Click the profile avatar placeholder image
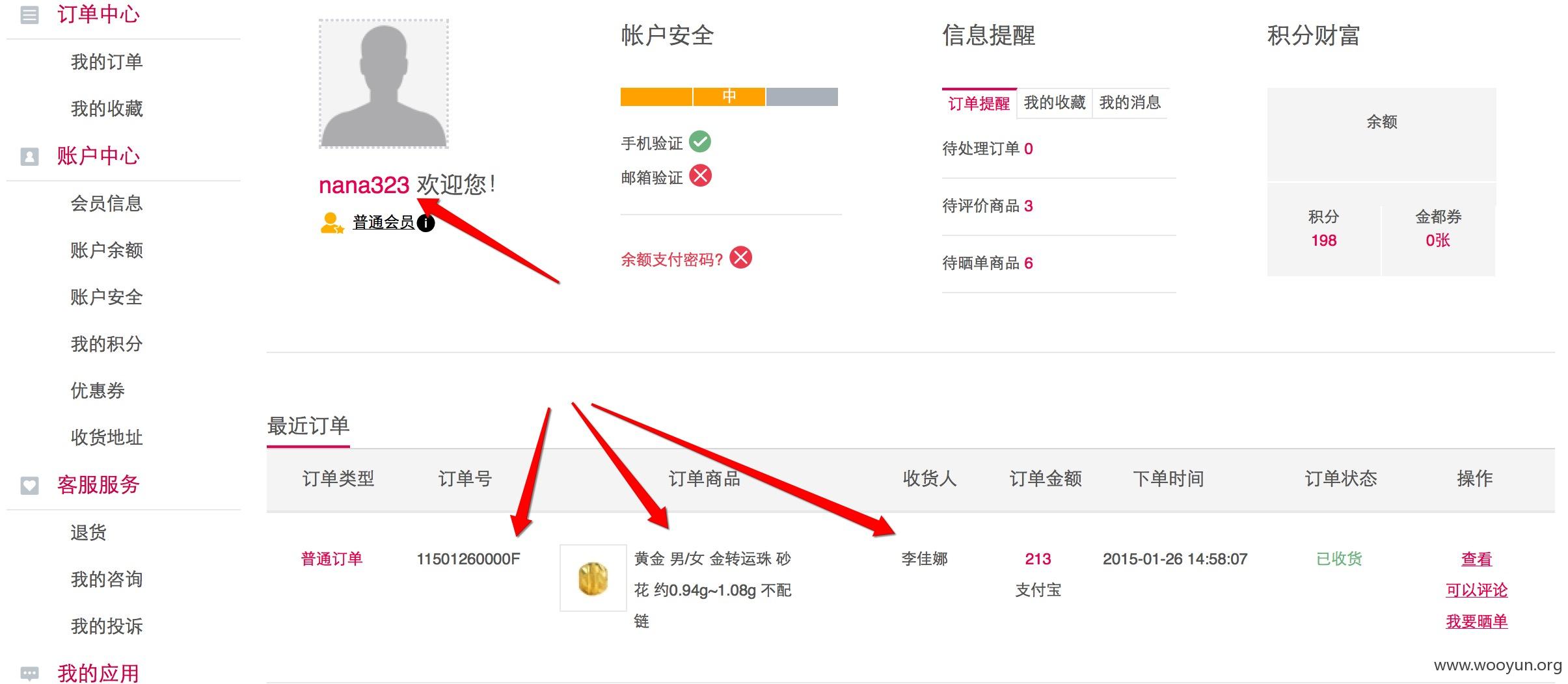Screen dimensions: 1568x684 click(x=384, y=84)
